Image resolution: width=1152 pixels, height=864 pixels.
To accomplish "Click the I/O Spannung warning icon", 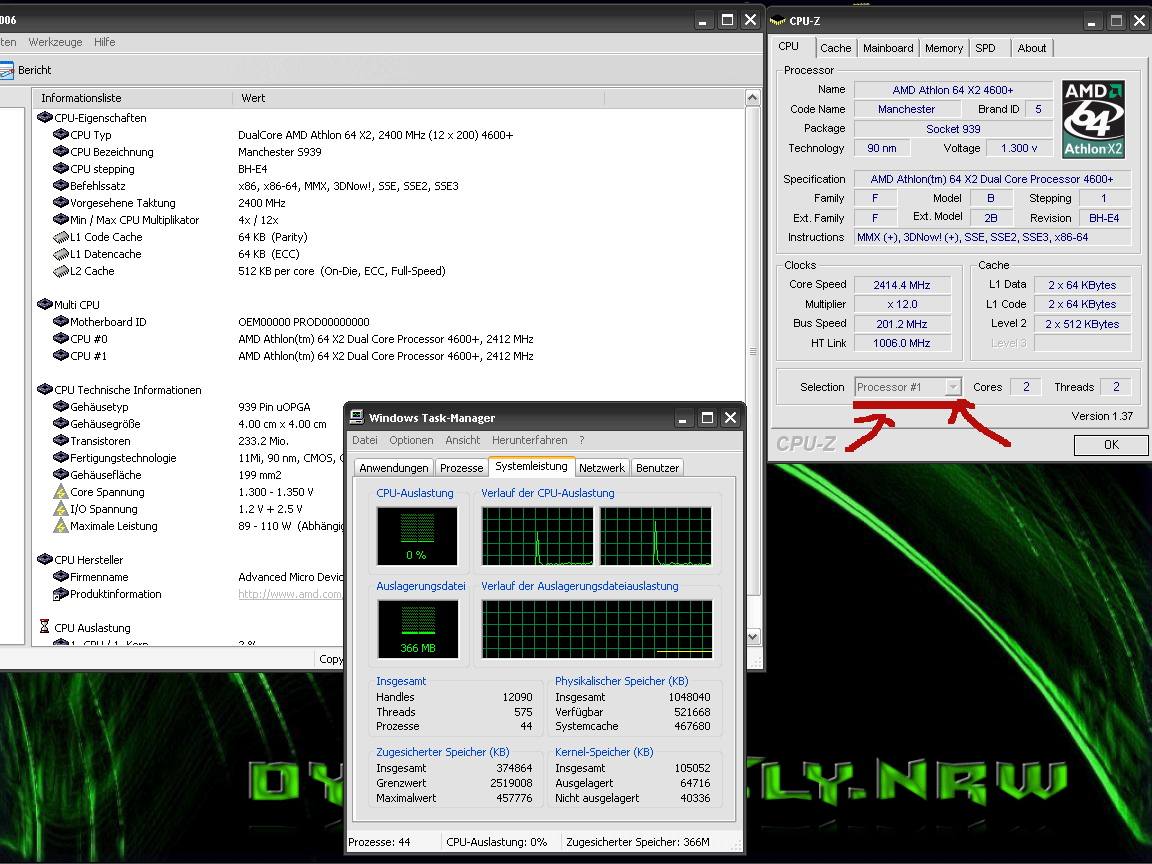I will coord(61,508).
